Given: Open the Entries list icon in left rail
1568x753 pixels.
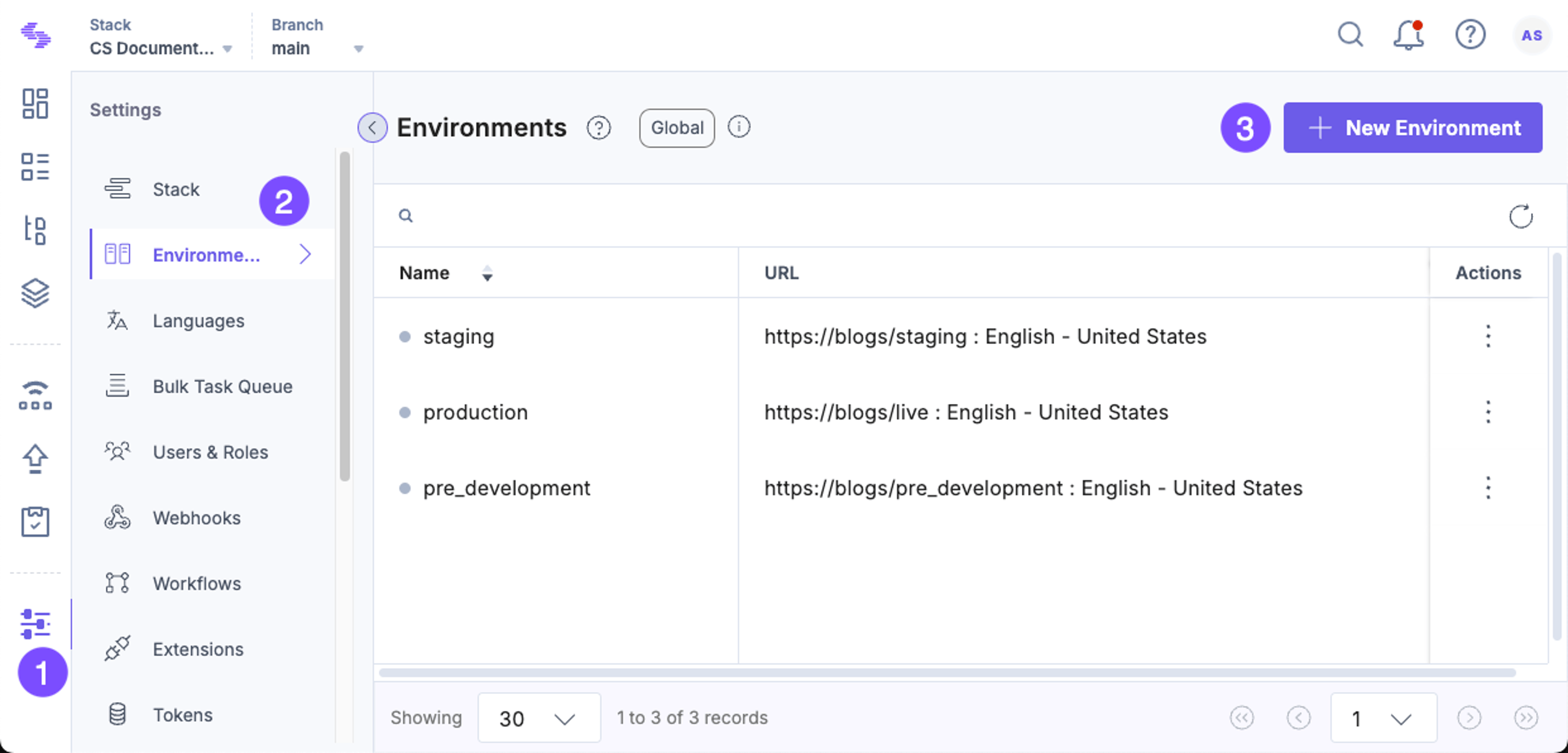Looking at the screenshot, I should (x=35, y=167).
